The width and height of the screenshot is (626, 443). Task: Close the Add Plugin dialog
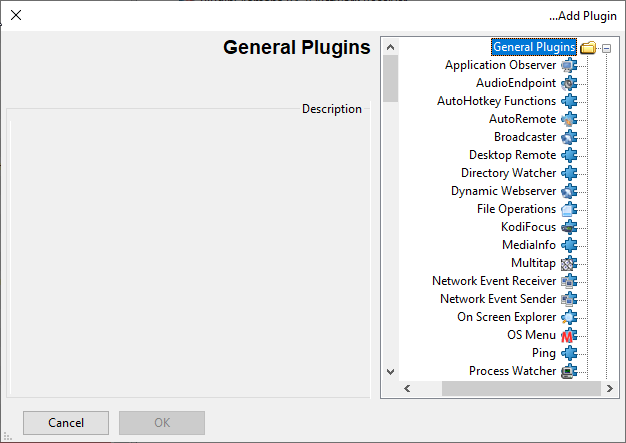[x=16, y=15]
